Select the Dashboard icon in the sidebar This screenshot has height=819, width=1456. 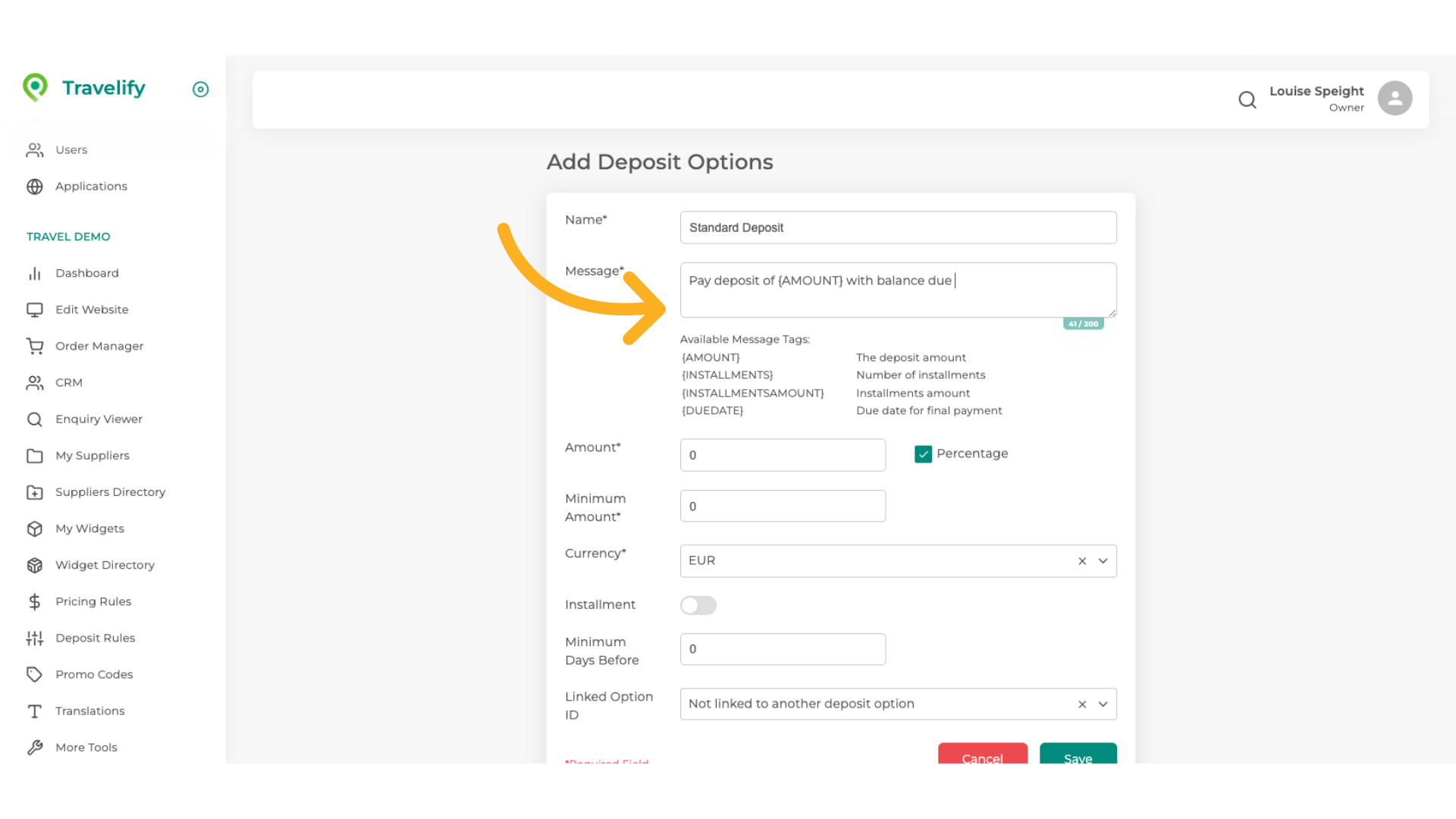pyautogui.click(x=35, y=273)
